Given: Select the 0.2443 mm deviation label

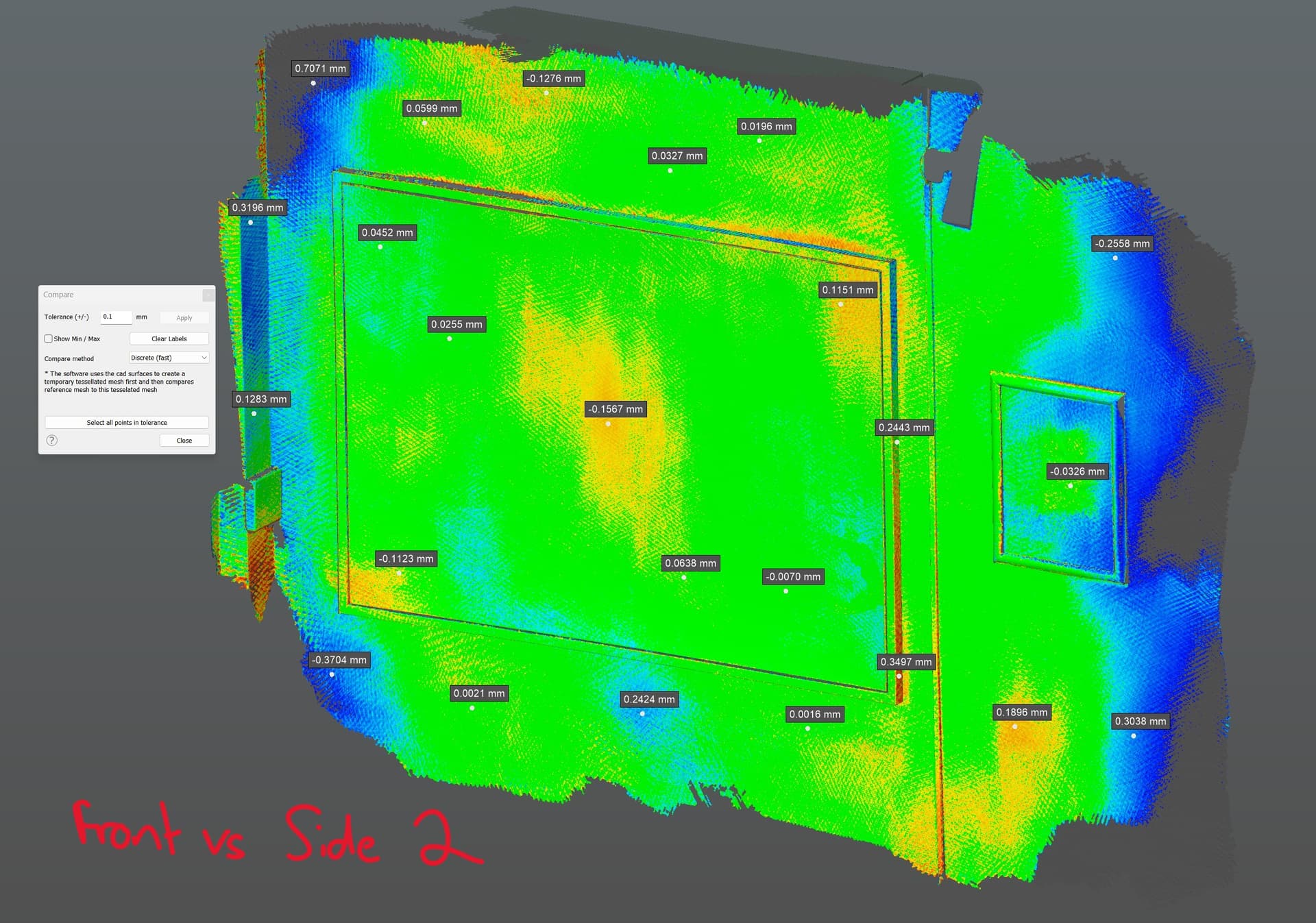Looking at the screenshot, I should pyautogui.click(x=904, y=428).
